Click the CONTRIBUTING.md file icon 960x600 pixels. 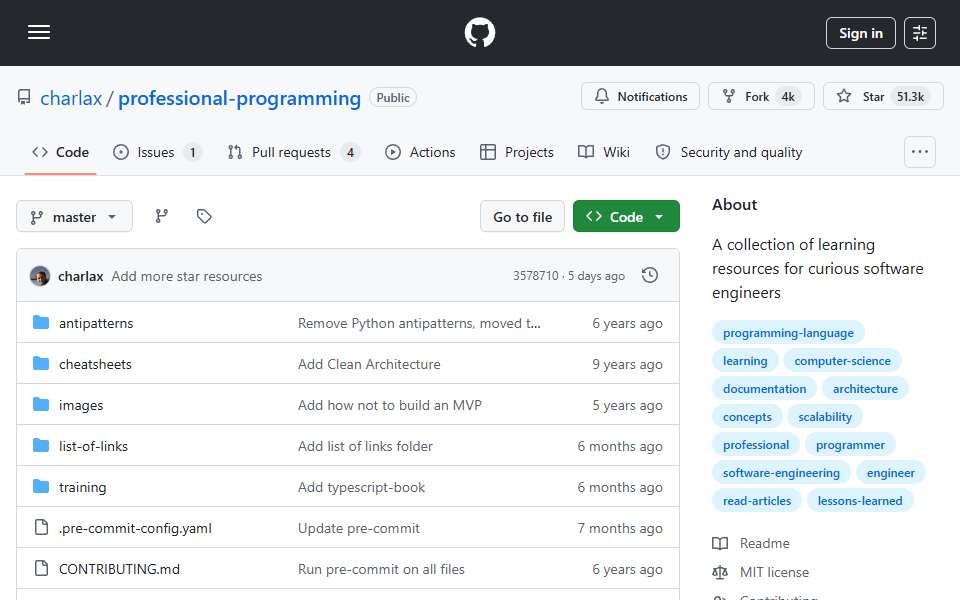point(41,568)
